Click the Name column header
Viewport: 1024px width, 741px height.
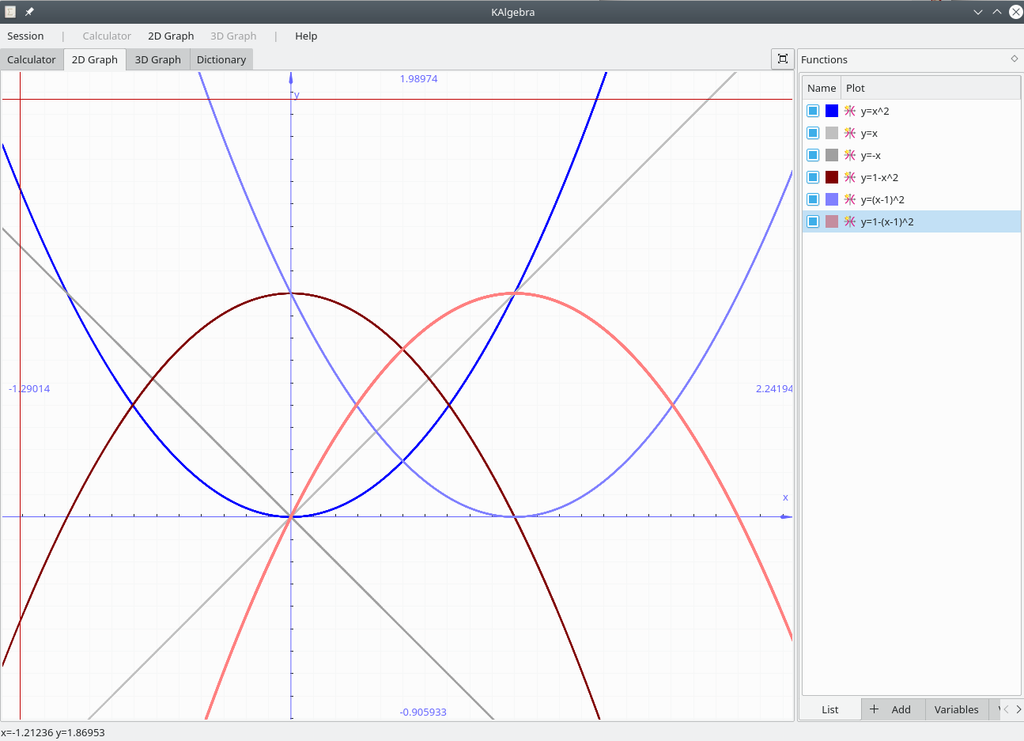click(822, 88)
